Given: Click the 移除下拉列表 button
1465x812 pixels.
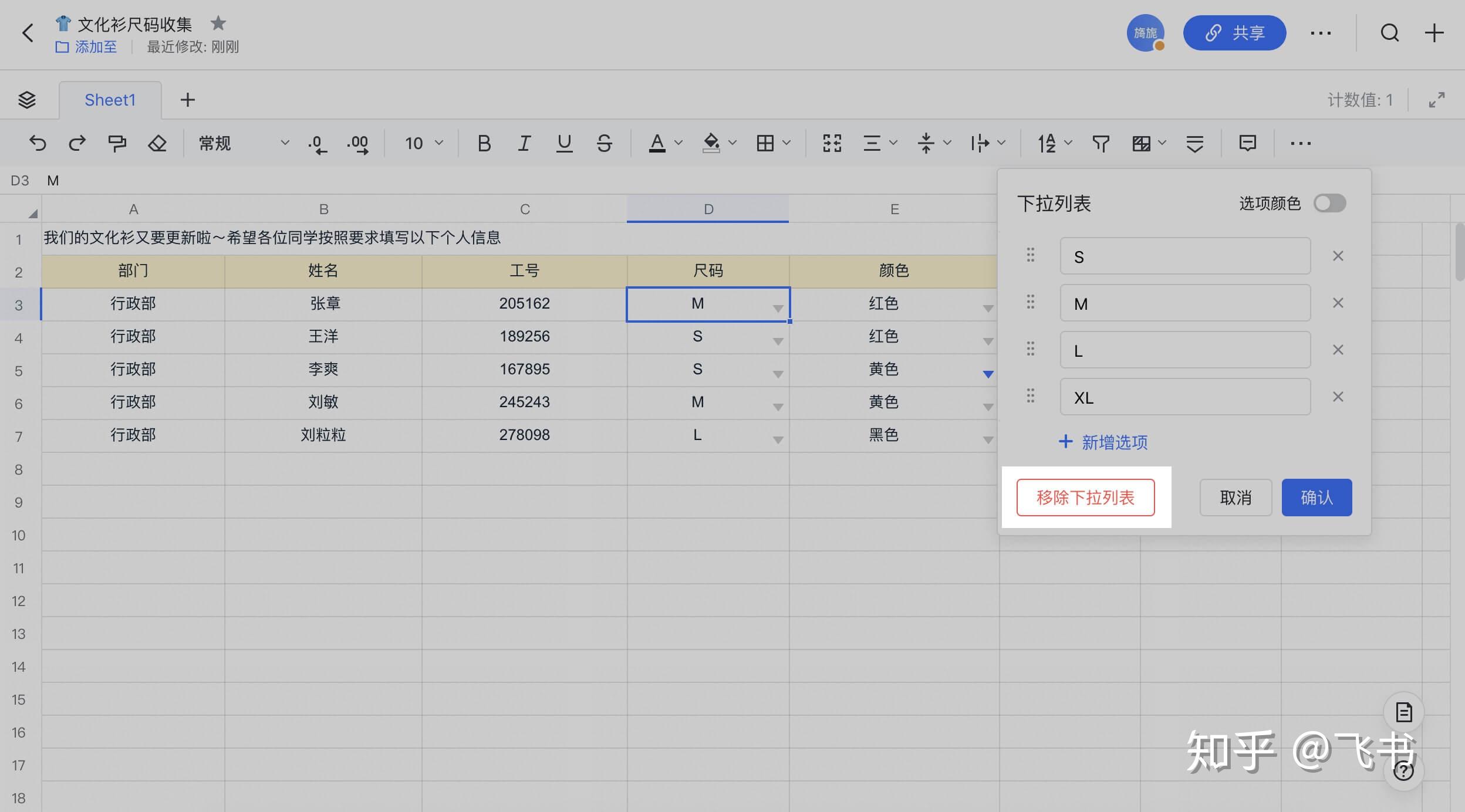Looking at the screenshot, I should (1085, 497).
